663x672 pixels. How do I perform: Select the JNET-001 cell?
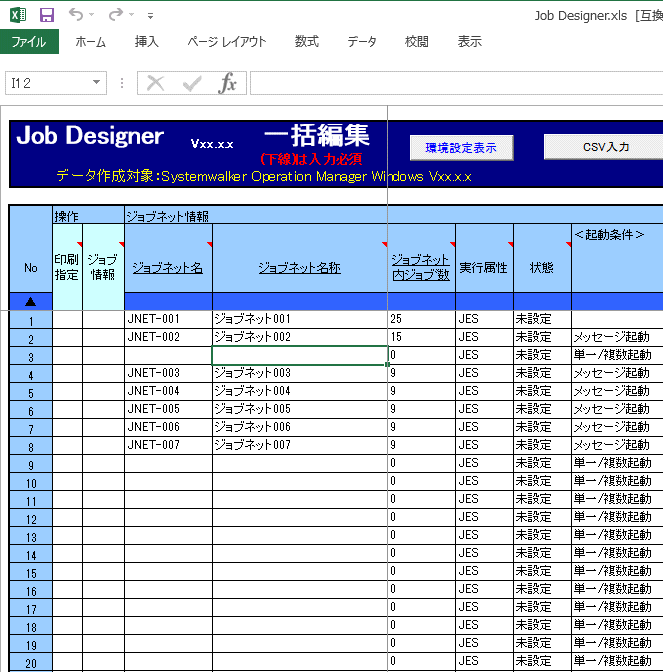(168, 319)
